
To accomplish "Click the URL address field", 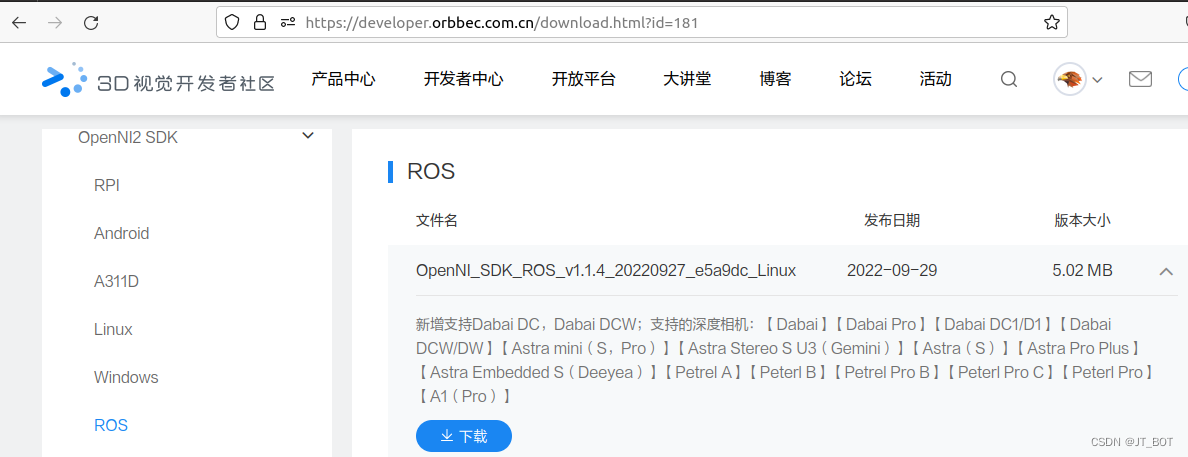I will [642, 22].
